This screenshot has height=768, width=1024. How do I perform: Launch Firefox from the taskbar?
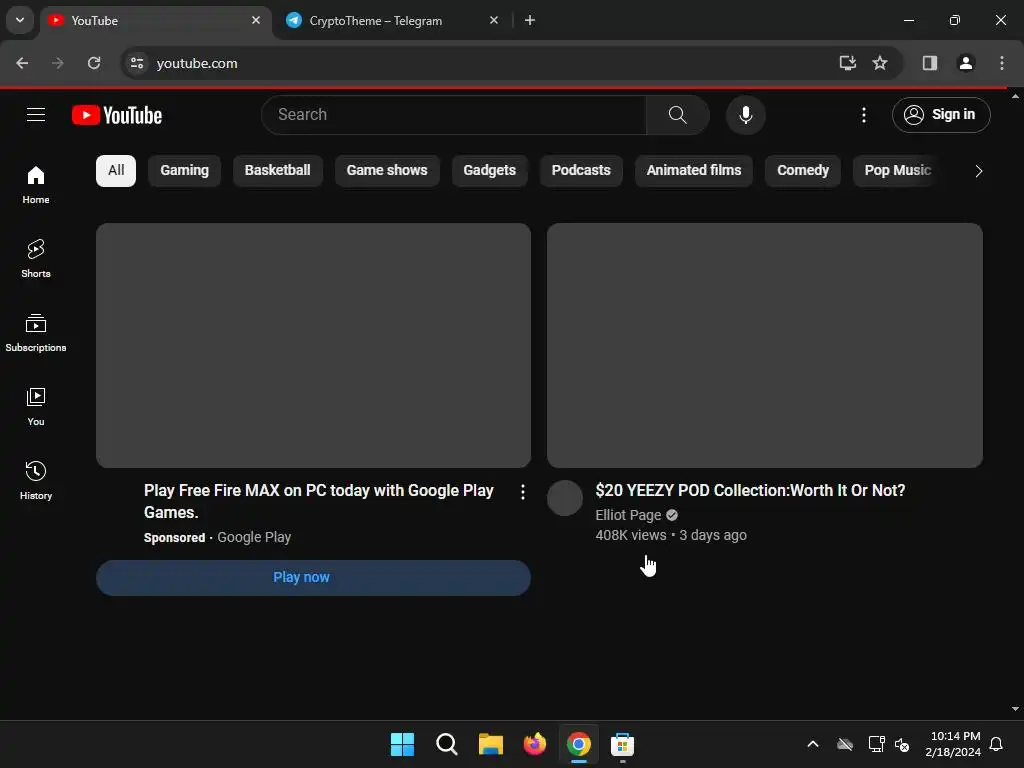tap(535, 744)
